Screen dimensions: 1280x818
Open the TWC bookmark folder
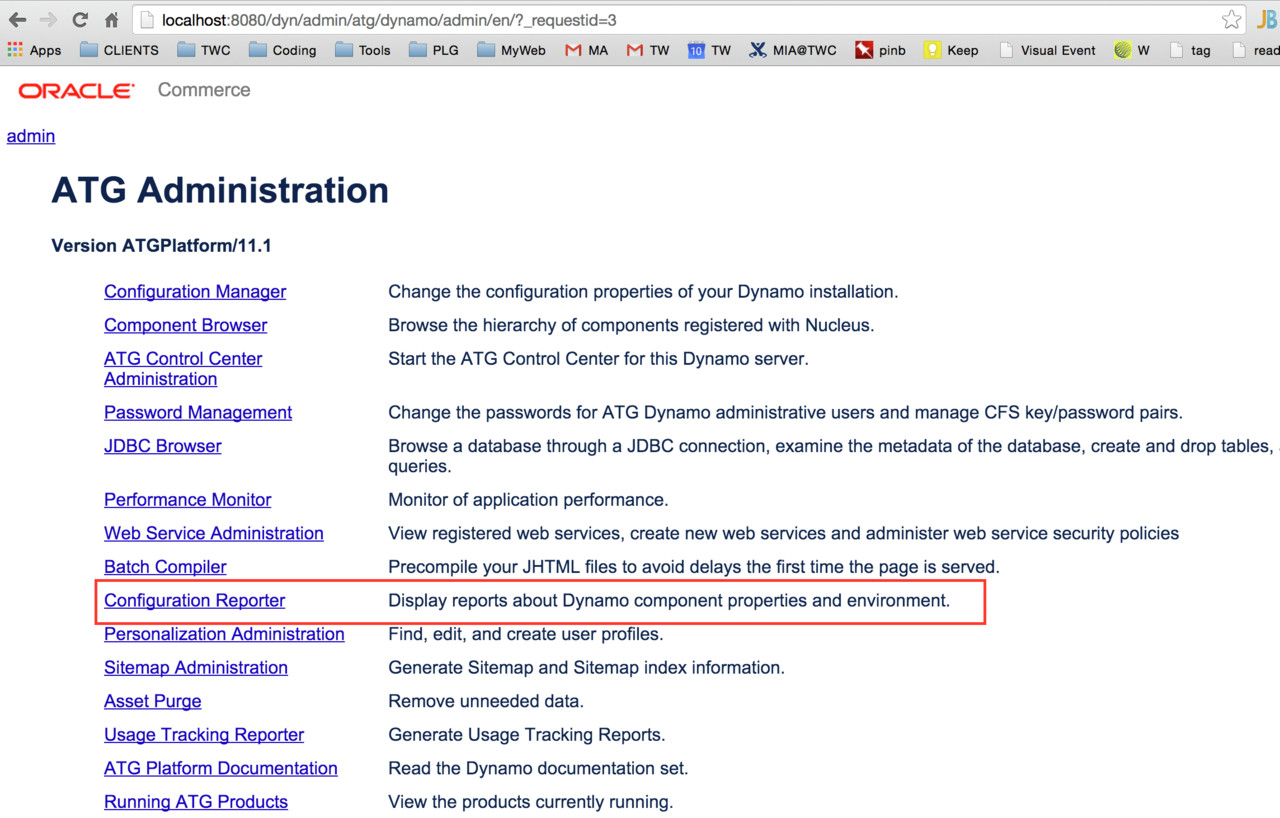(x=204, y=50)
